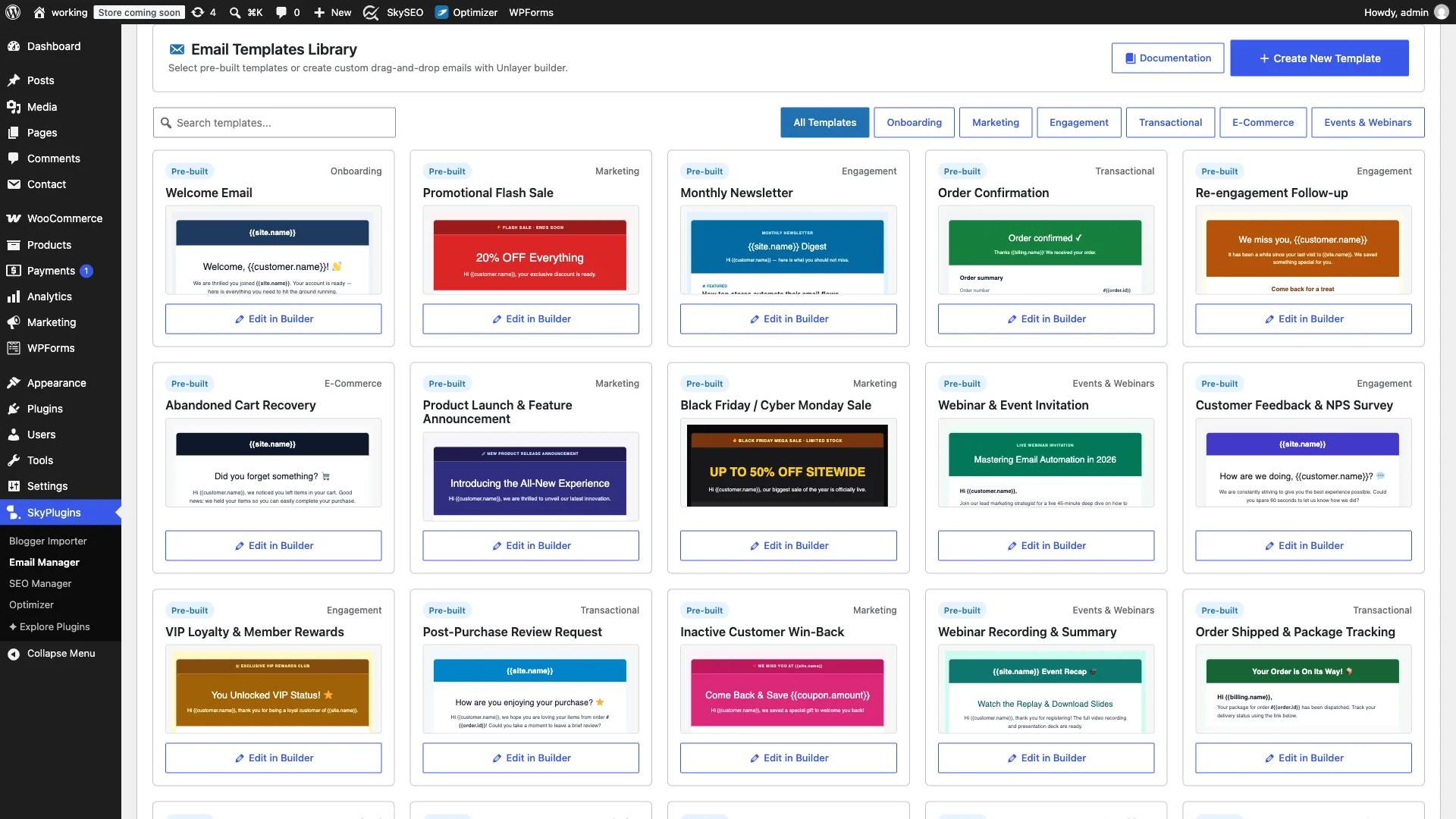Click the WPForms admin bar item
Screen dimensions: 1456x819
coord(531,12)
